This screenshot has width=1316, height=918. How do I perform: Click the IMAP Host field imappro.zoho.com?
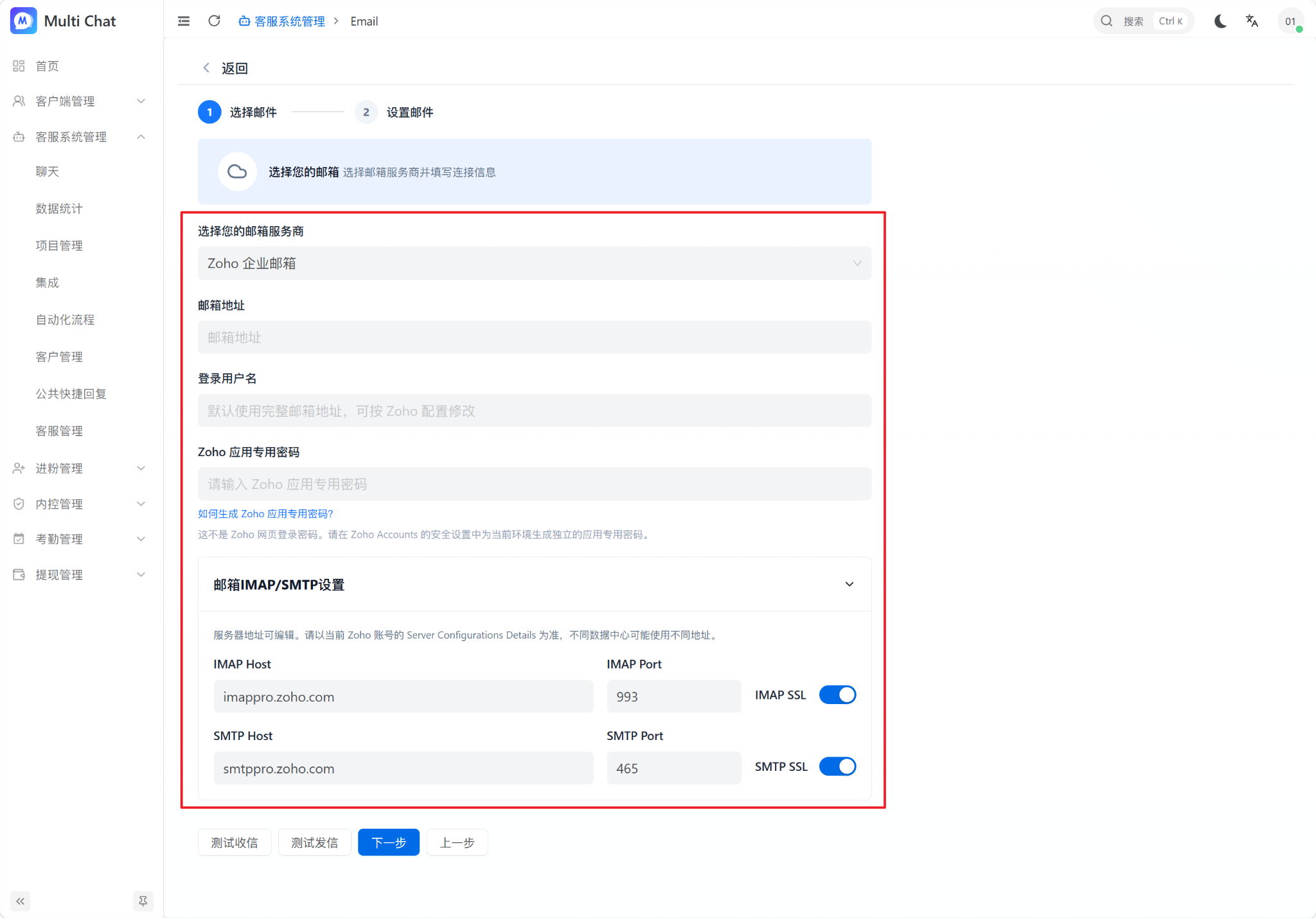(403, 696)
